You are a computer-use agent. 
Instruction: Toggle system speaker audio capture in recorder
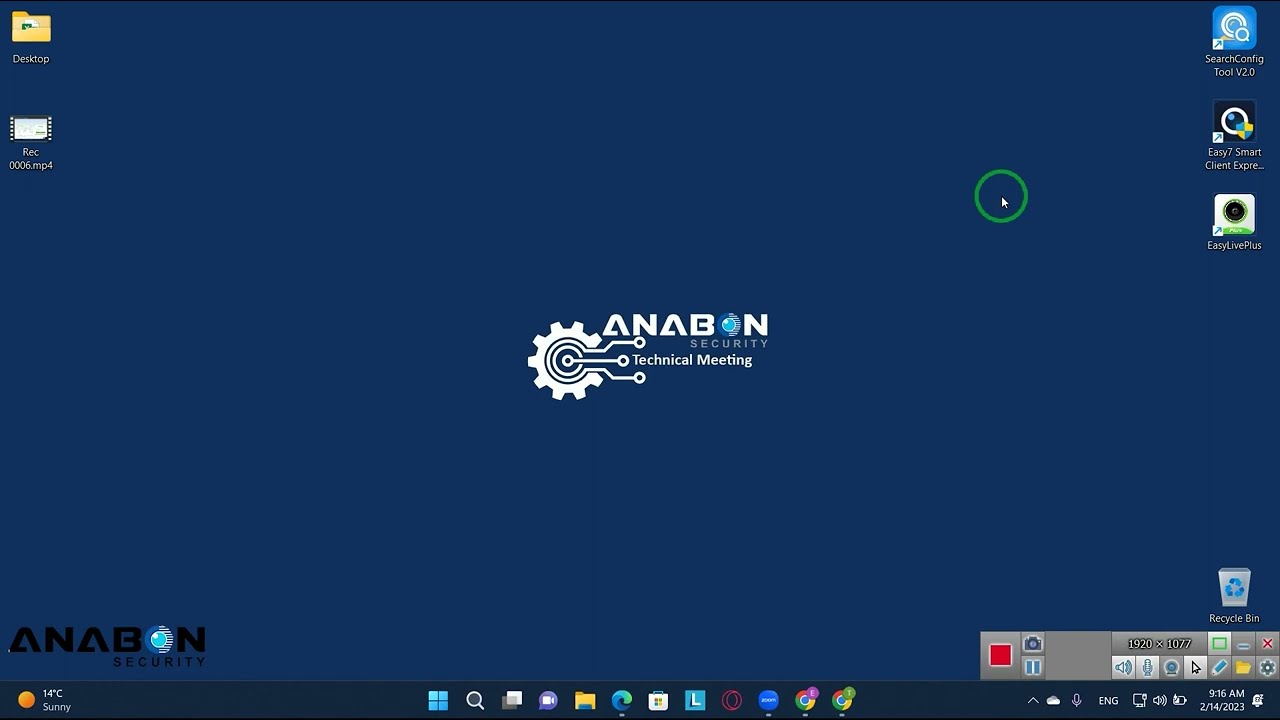pyautogui.click(x=1124, y=668)
